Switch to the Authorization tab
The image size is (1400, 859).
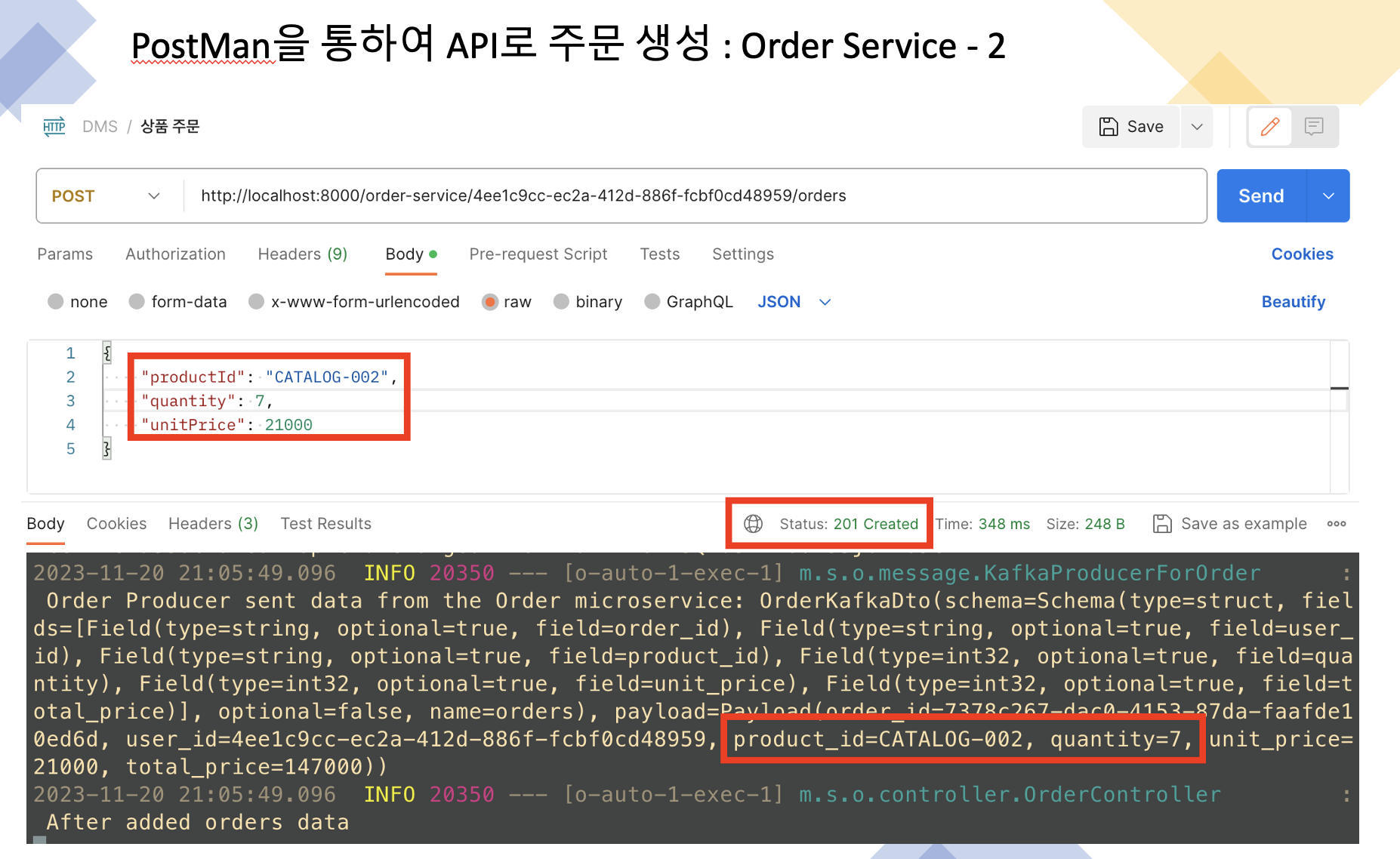tap(175, 254)
